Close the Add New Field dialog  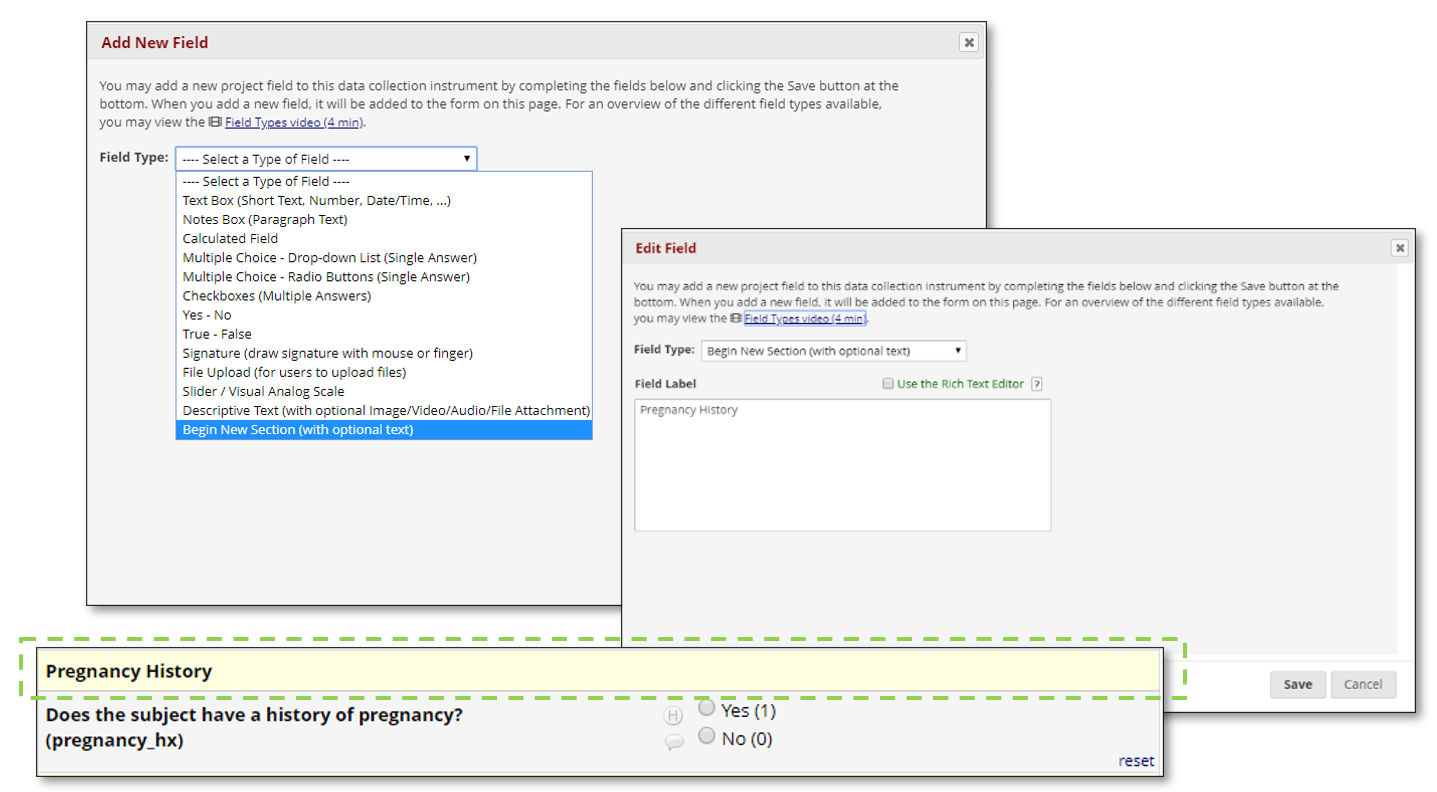(x=968, y=42)
